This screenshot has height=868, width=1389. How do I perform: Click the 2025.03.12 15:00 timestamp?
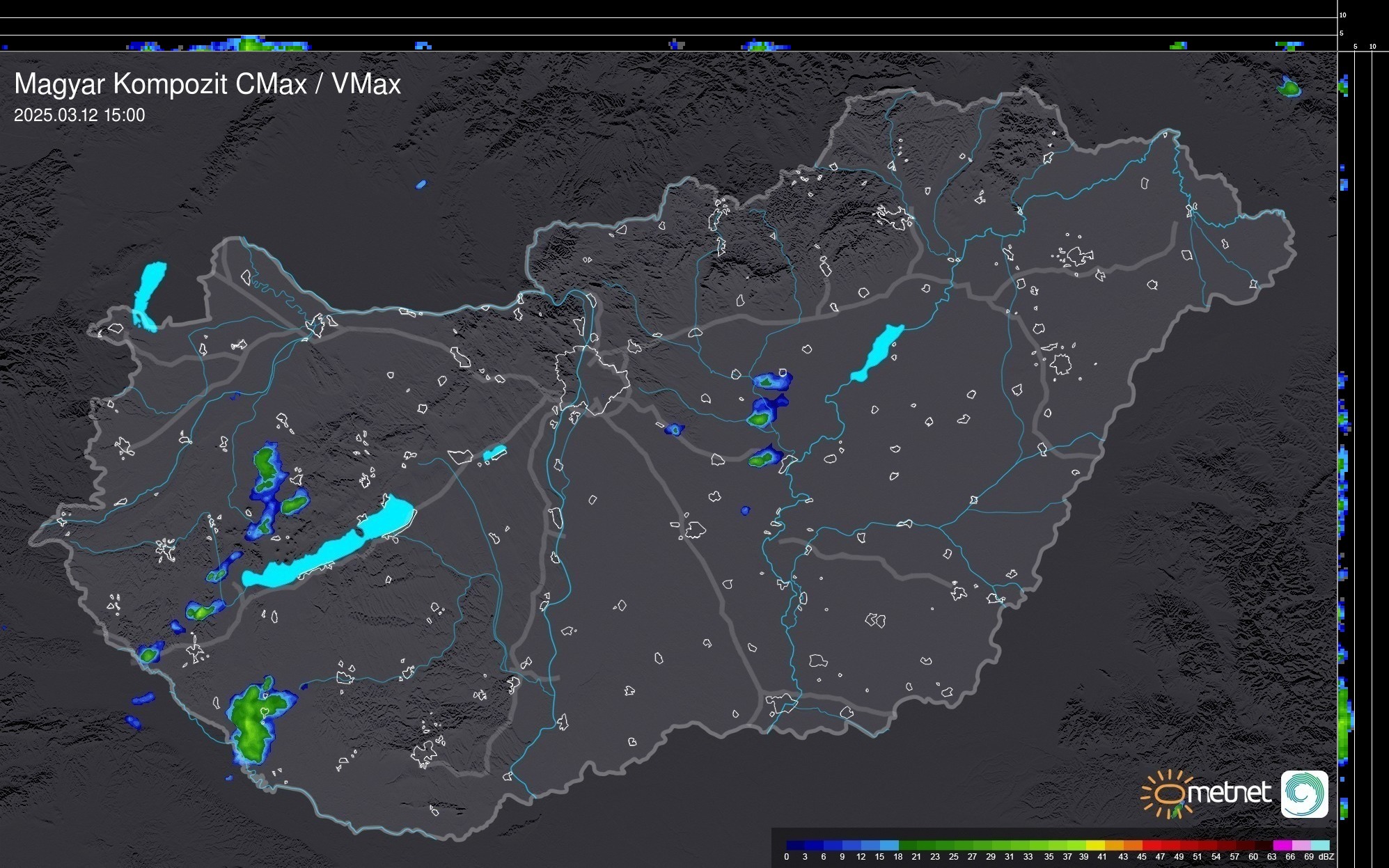pos(79,116)
